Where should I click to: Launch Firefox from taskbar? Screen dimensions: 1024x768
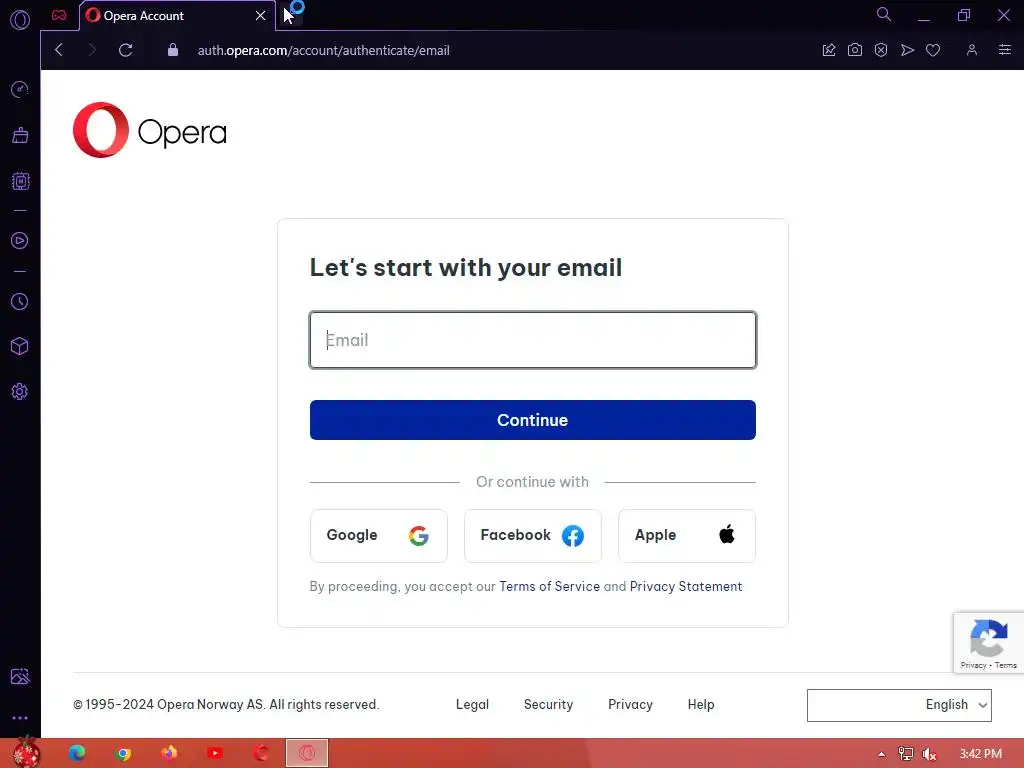coord(169,753)
